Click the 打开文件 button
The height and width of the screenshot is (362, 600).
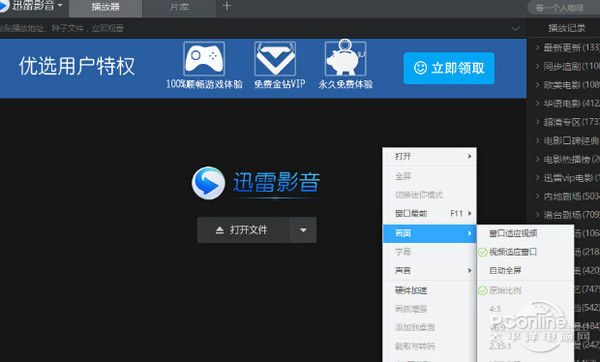point(243,230)
